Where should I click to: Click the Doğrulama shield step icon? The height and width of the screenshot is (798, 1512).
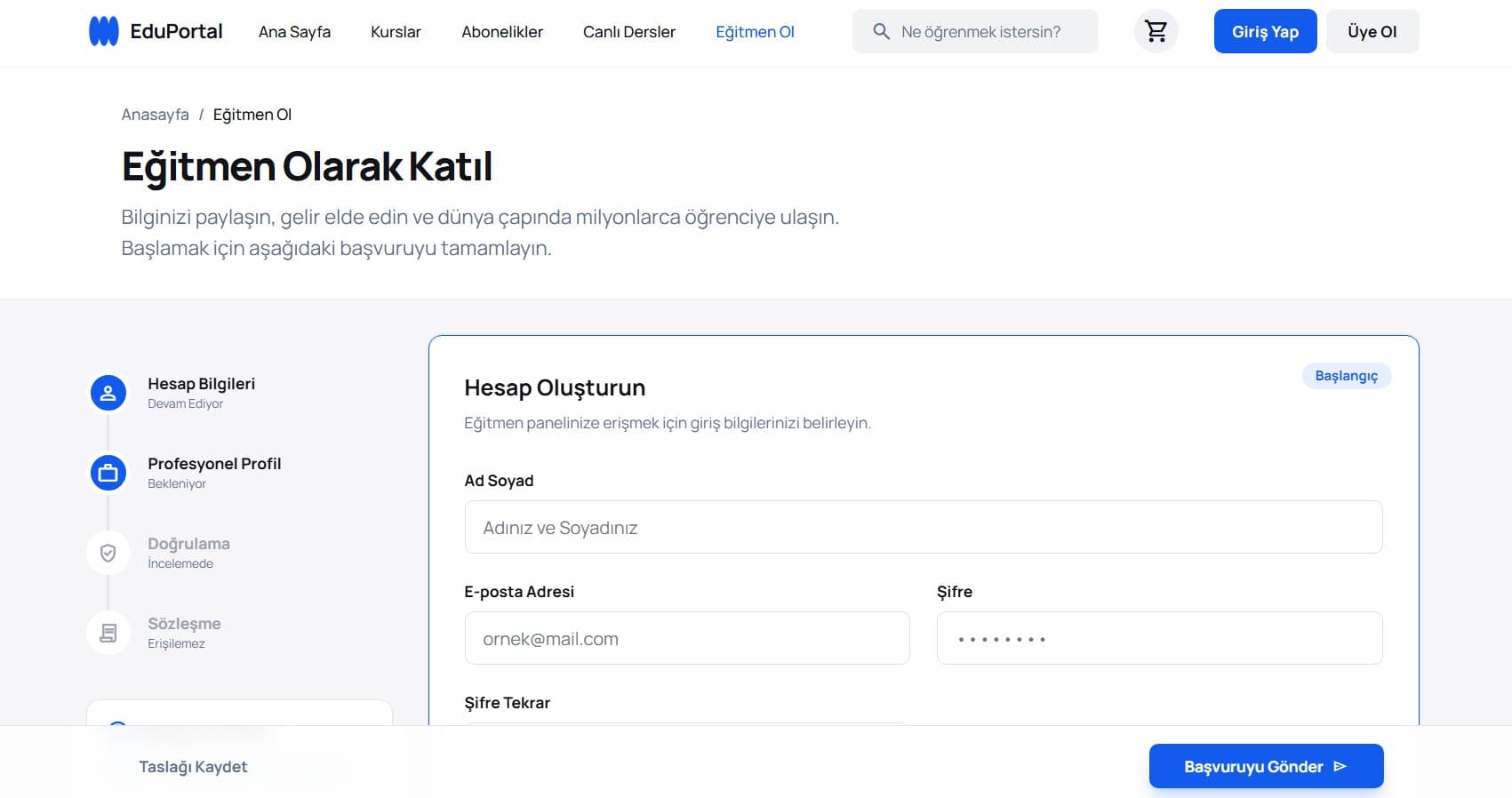(108, 553)
